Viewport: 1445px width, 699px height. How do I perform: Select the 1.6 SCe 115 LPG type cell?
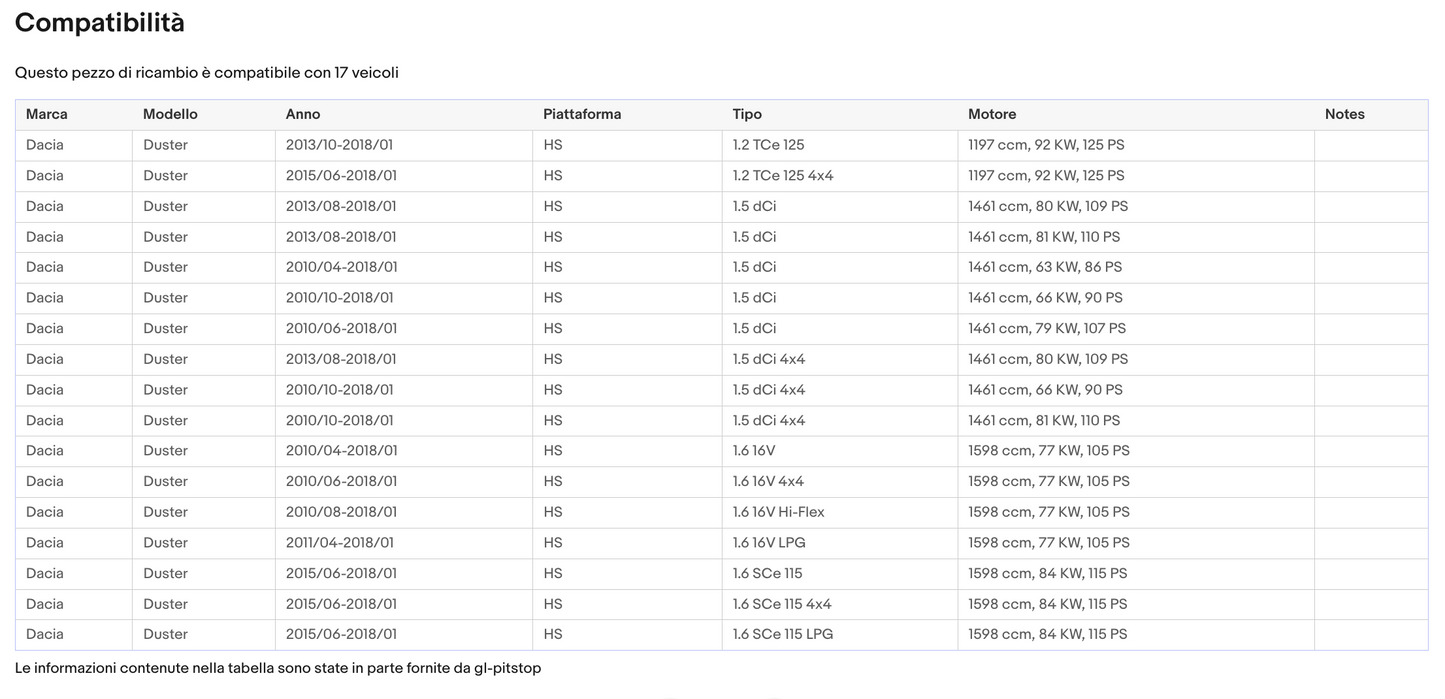point(782,634)
